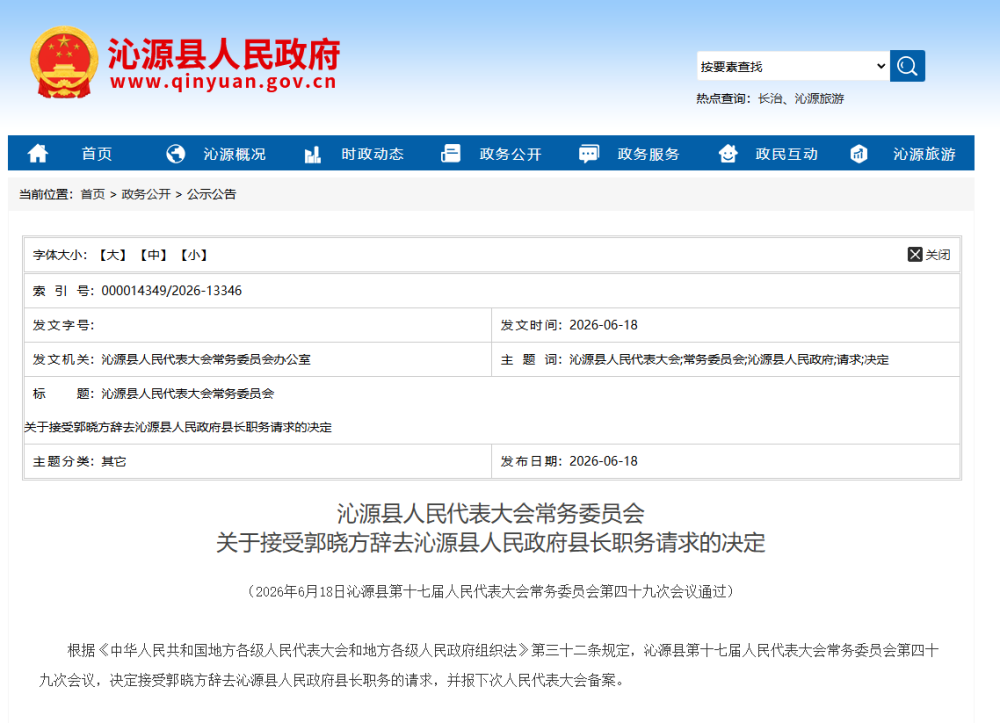Open the 沁源概况 menu item
Screen dimensions: 1000x723
(235, 154)
